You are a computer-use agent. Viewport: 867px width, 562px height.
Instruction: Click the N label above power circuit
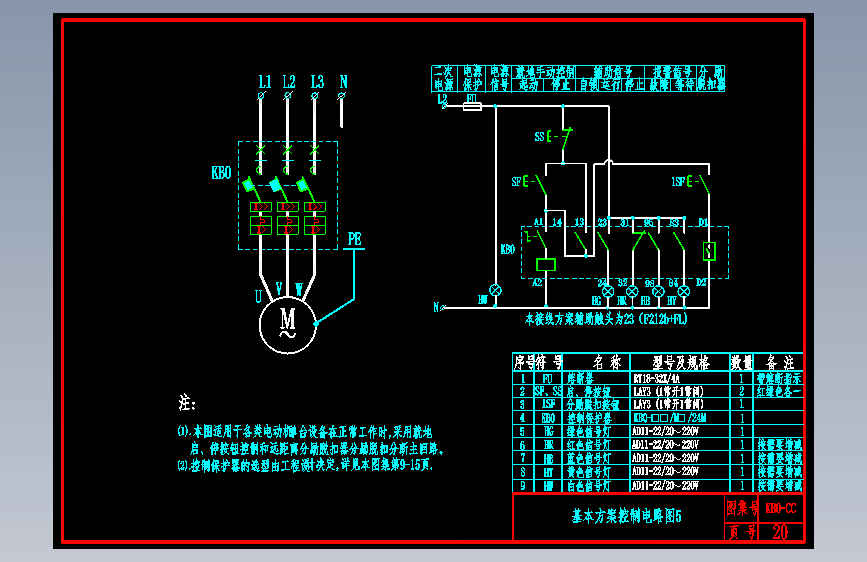(x=343, y=82)
